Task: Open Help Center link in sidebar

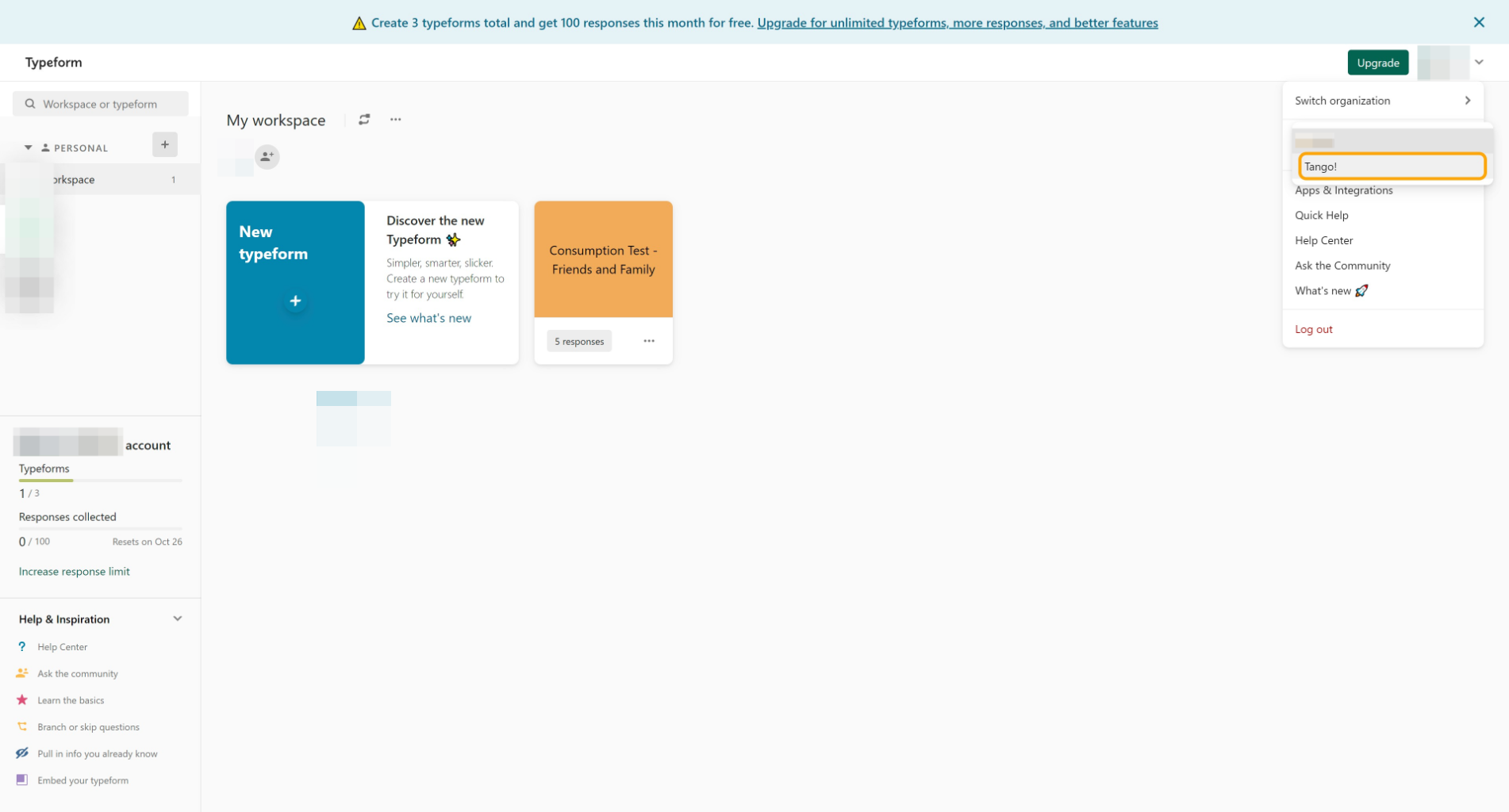Action: point(62,647)
